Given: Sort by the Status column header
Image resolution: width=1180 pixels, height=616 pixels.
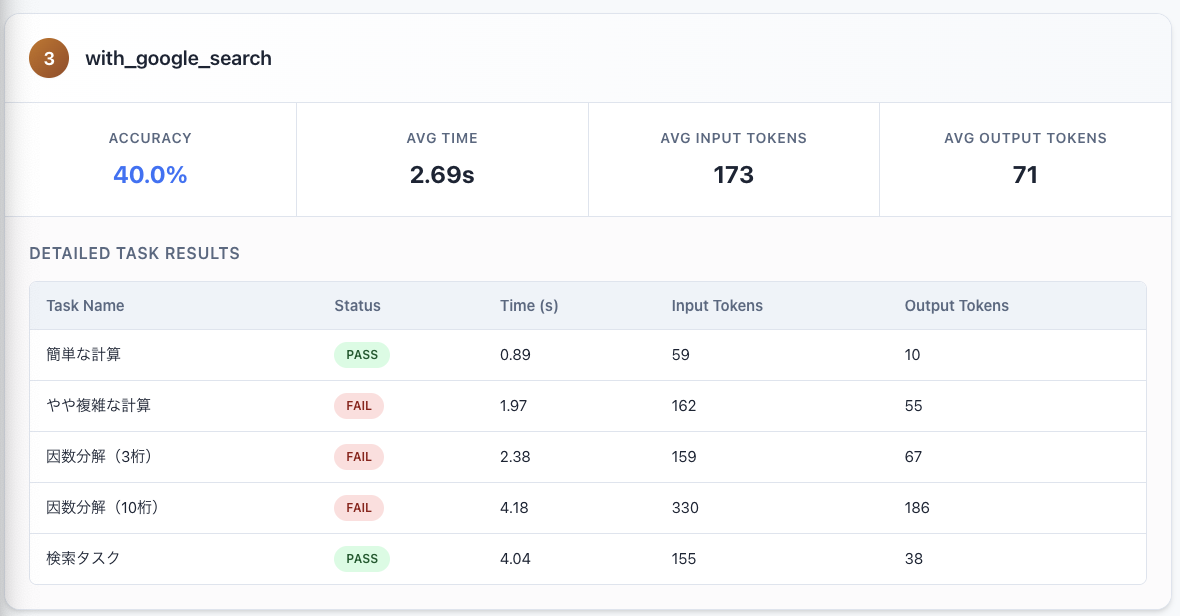Looking at the screenshot, I should pos(357,306).
